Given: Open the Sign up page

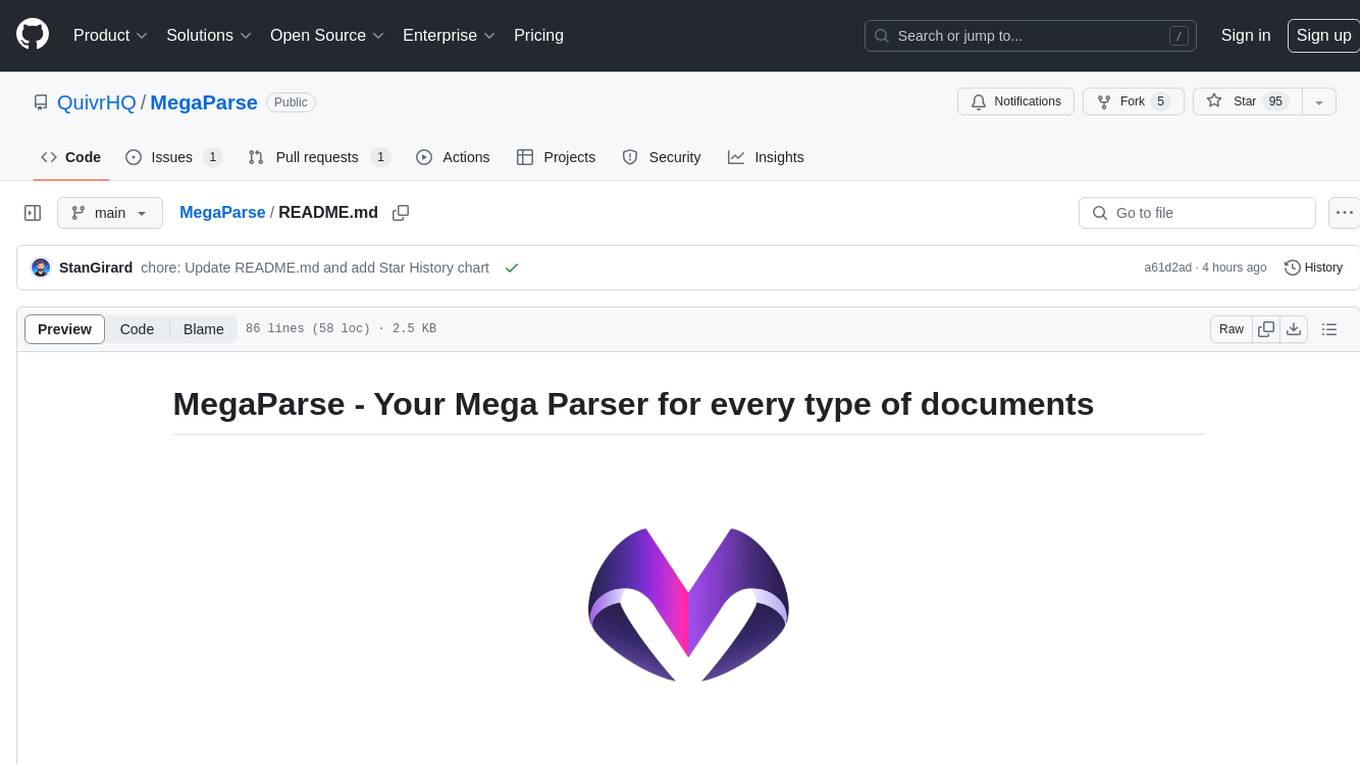Looking at the screenshot, I should [x=1323, y=35].
